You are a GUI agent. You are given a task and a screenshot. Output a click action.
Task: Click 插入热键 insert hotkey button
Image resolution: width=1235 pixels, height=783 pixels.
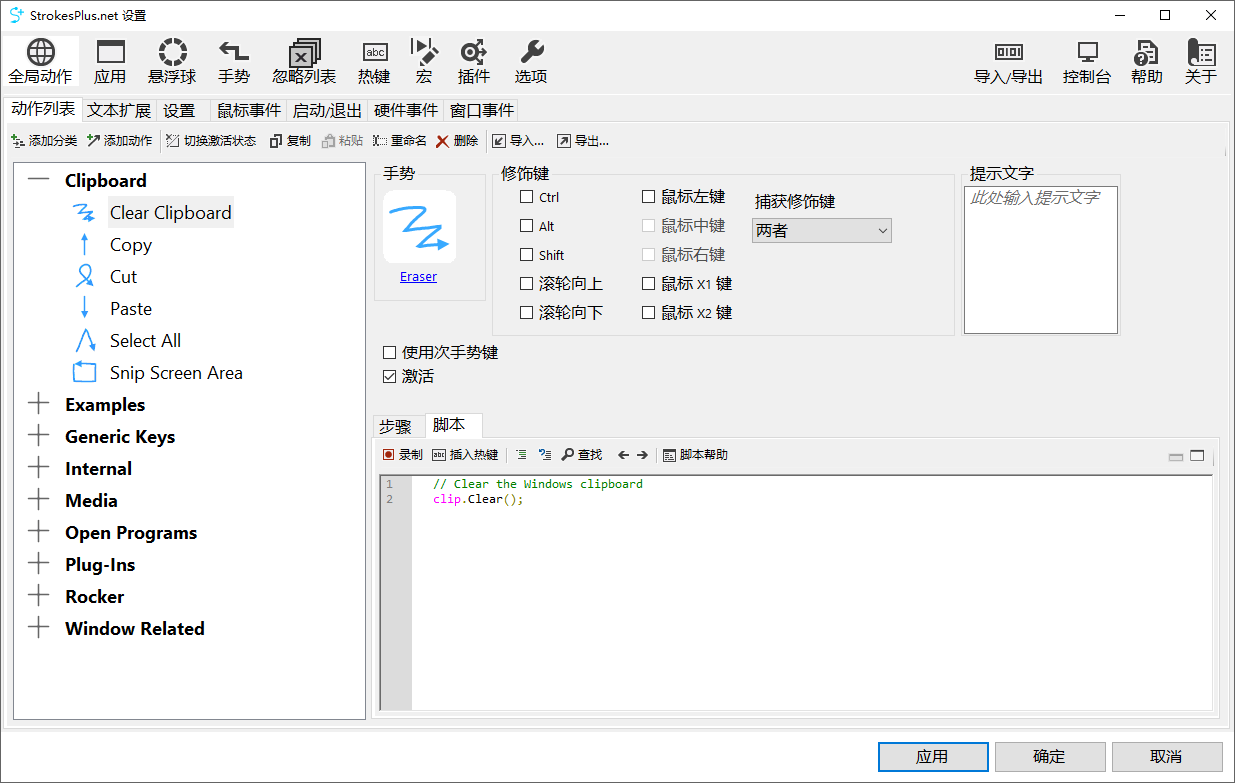(465, 455)
